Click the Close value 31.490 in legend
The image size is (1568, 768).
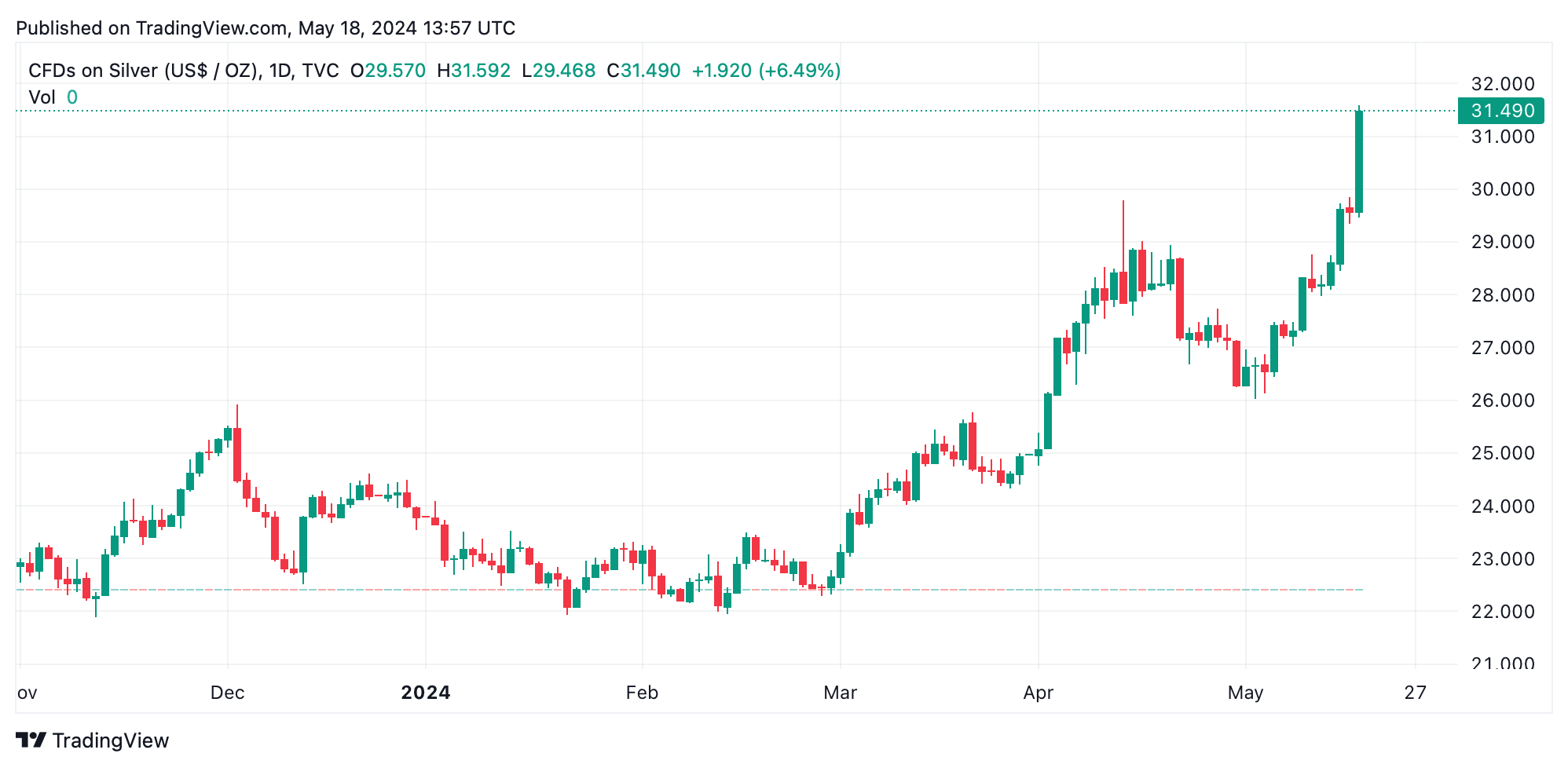point(650,71)
